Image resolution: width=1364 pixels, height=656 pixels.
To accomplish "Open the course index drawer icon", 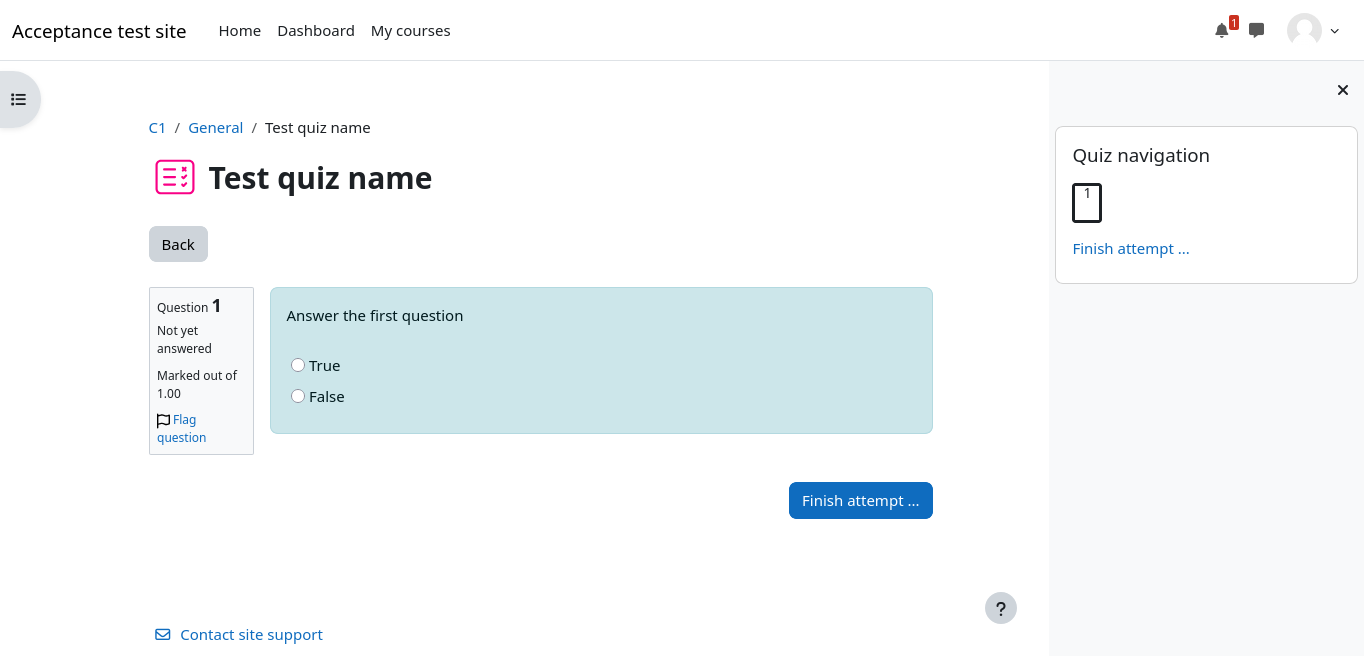I will 19,99.
